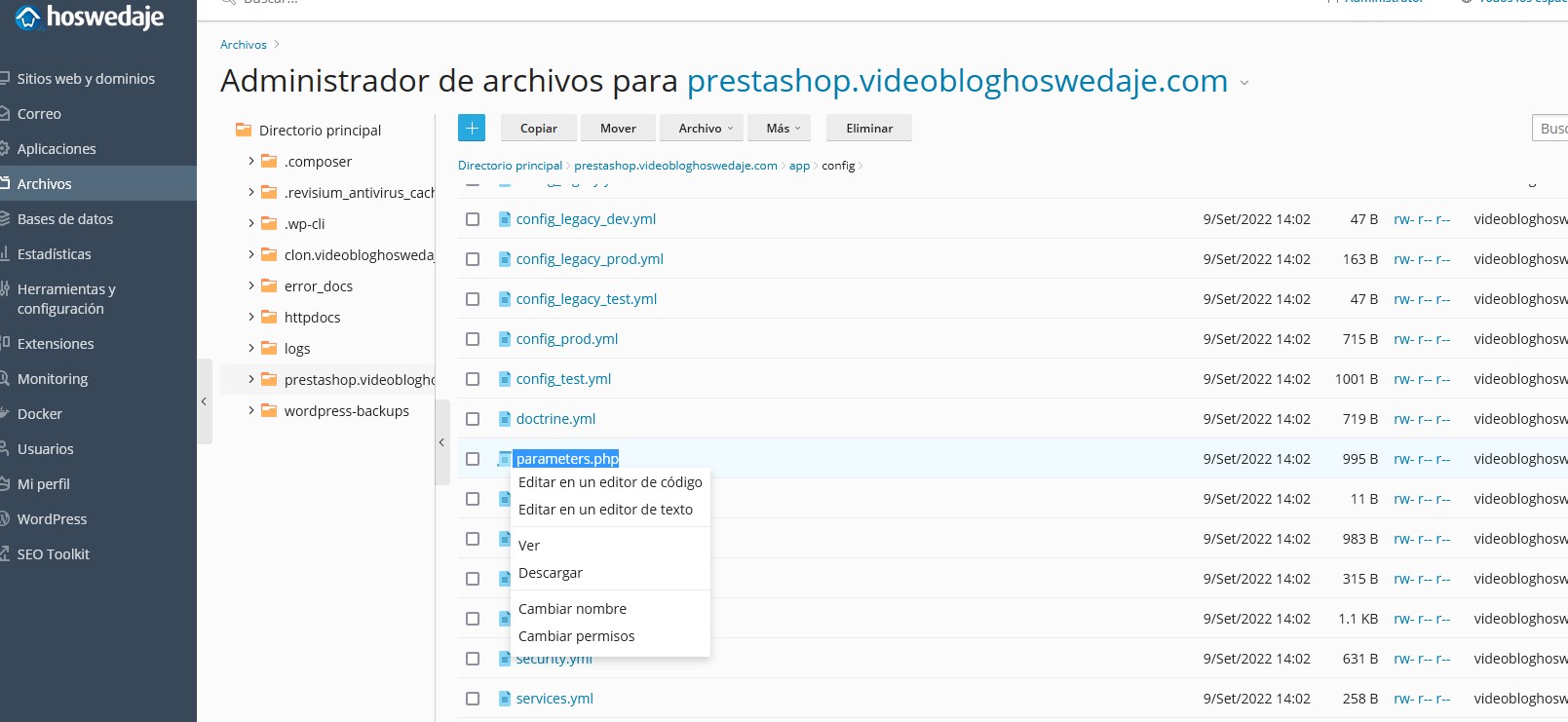
Task: Click the config_legacy_dev.yml file icon
Action: pyautogui.click(x=505, y=219)
